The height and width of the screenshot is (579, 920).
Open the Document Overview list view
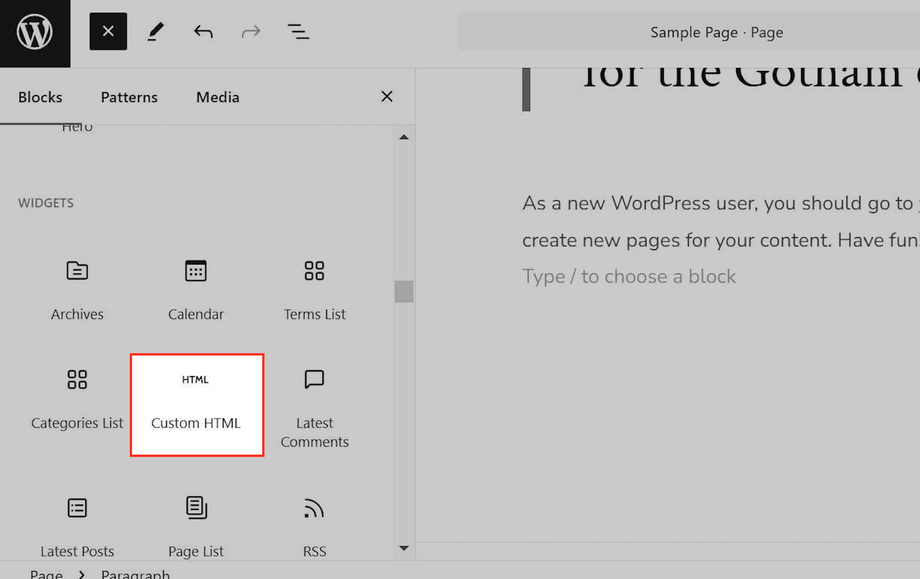tap(298, 32)
